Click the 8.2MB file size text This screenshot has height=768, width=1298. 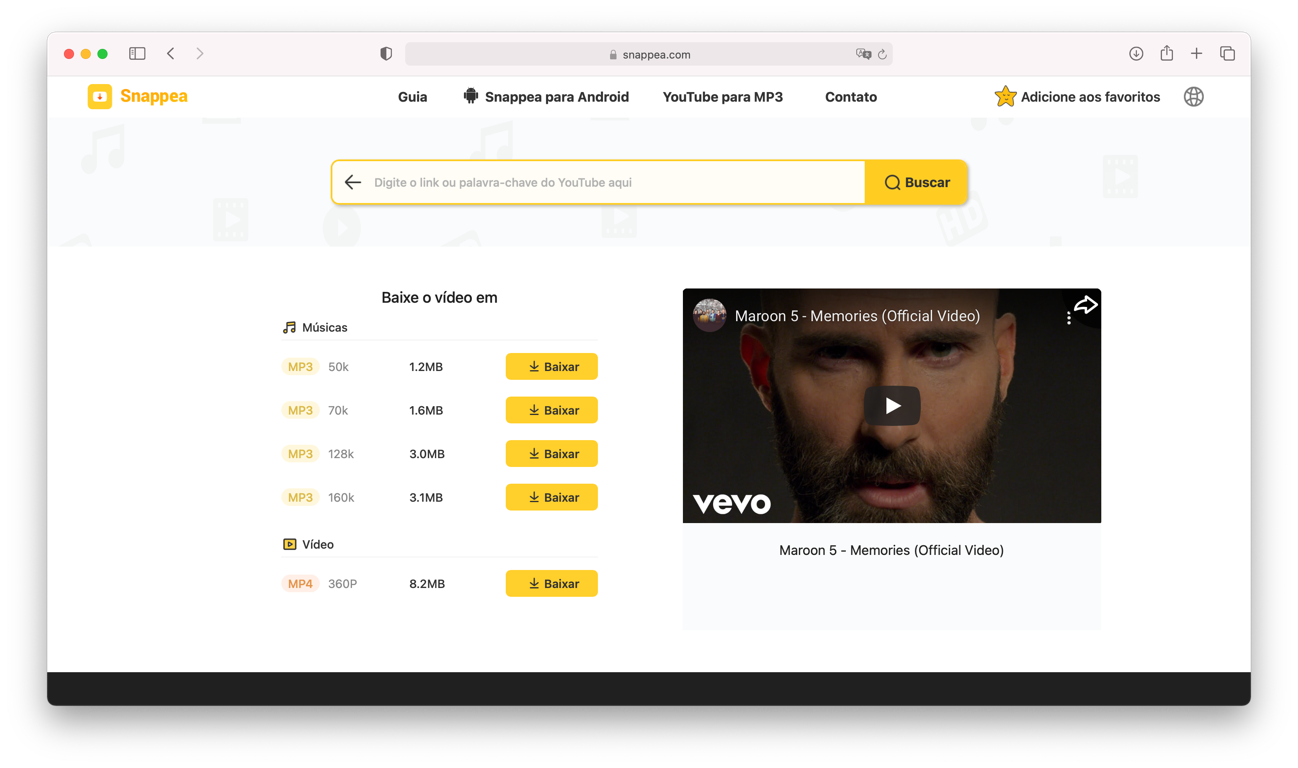(427, 584)
